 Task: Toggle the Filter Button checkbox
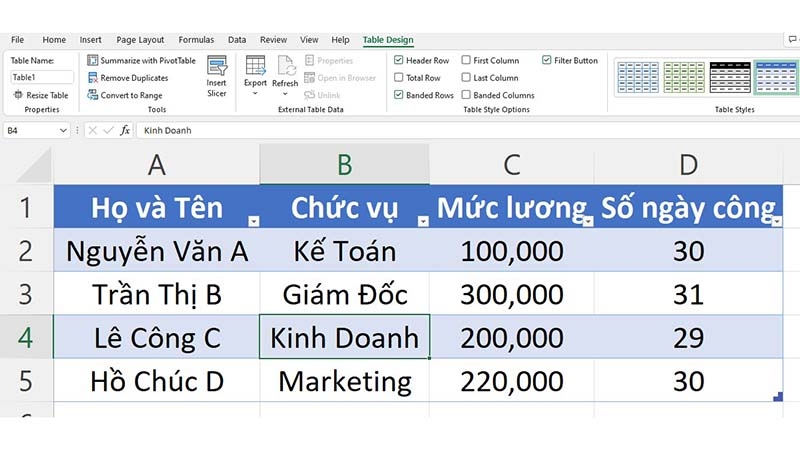(546, 60)
